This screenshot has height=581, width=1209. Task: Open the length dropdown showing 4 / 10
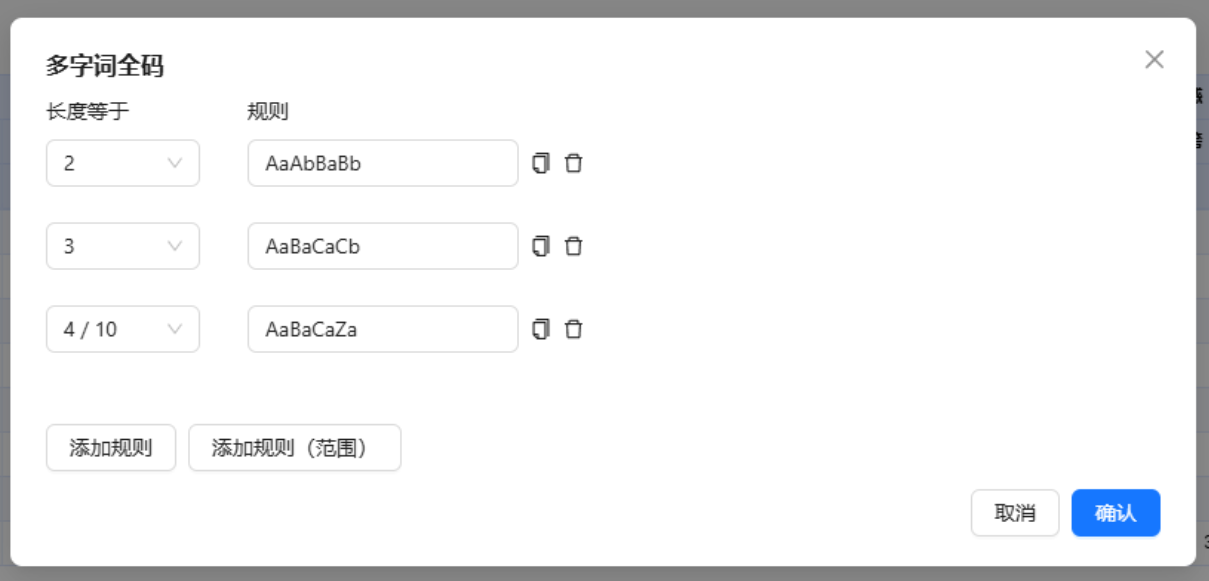tap(123, 329)
